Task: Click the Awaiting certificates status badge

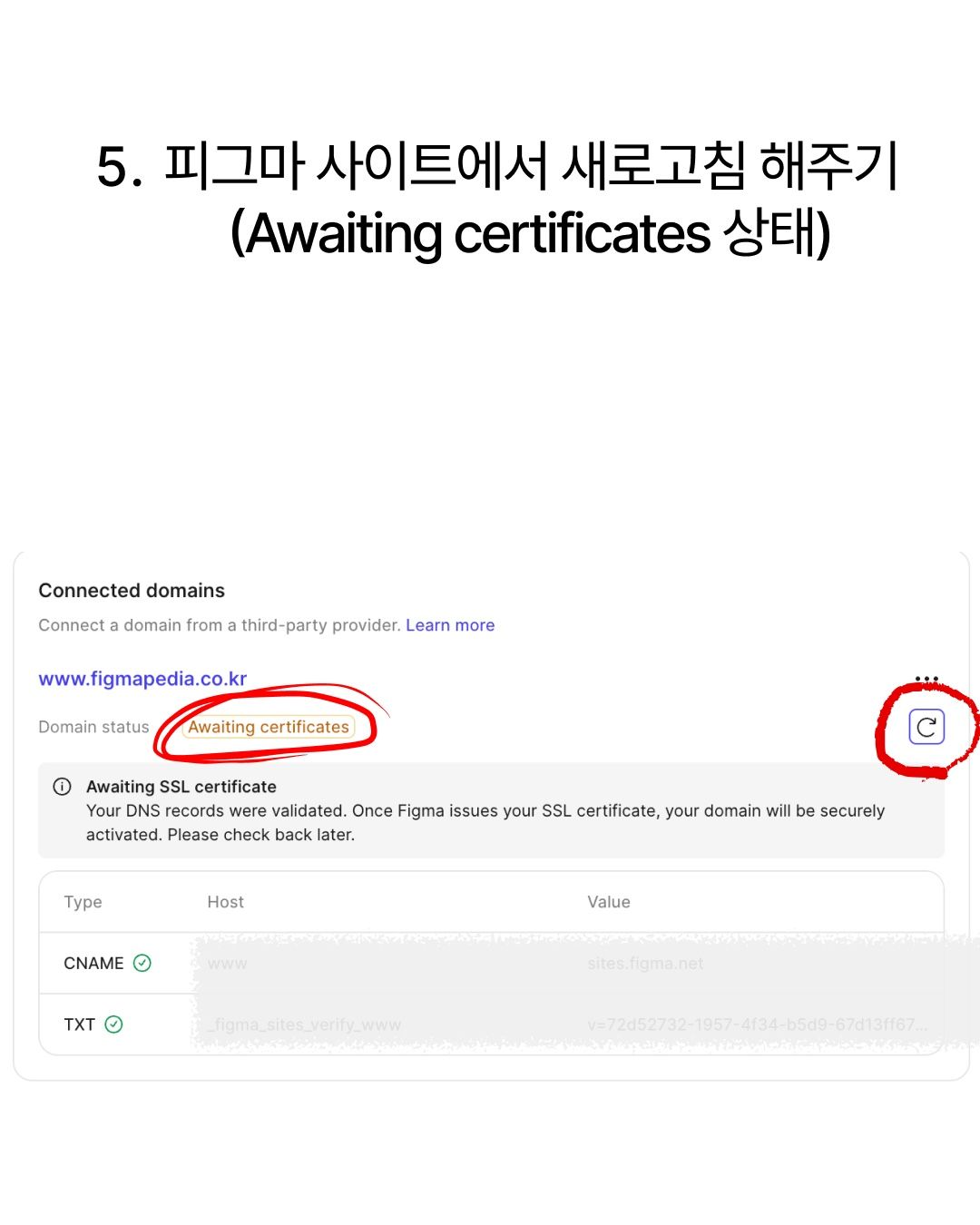Action: (269, 727)
